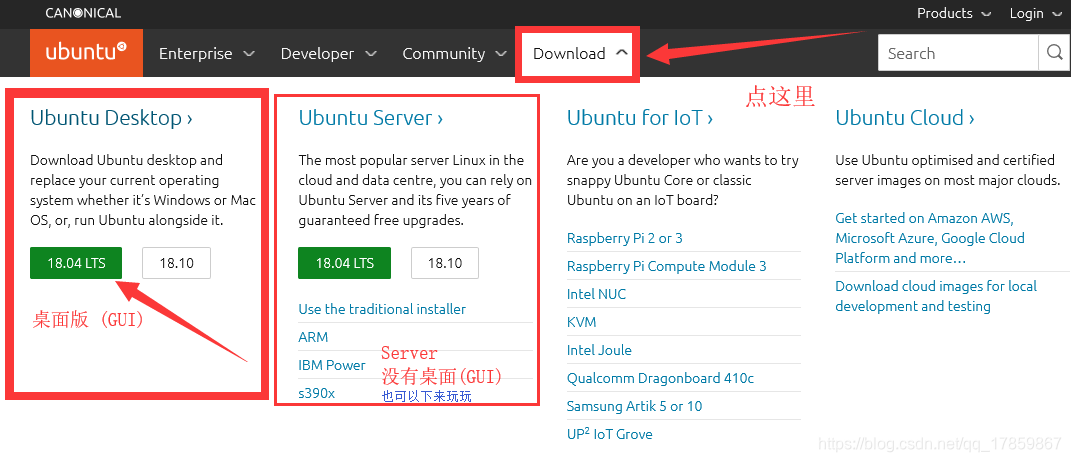Open the UP² IoT Grove link

click(x=609, y=433)
